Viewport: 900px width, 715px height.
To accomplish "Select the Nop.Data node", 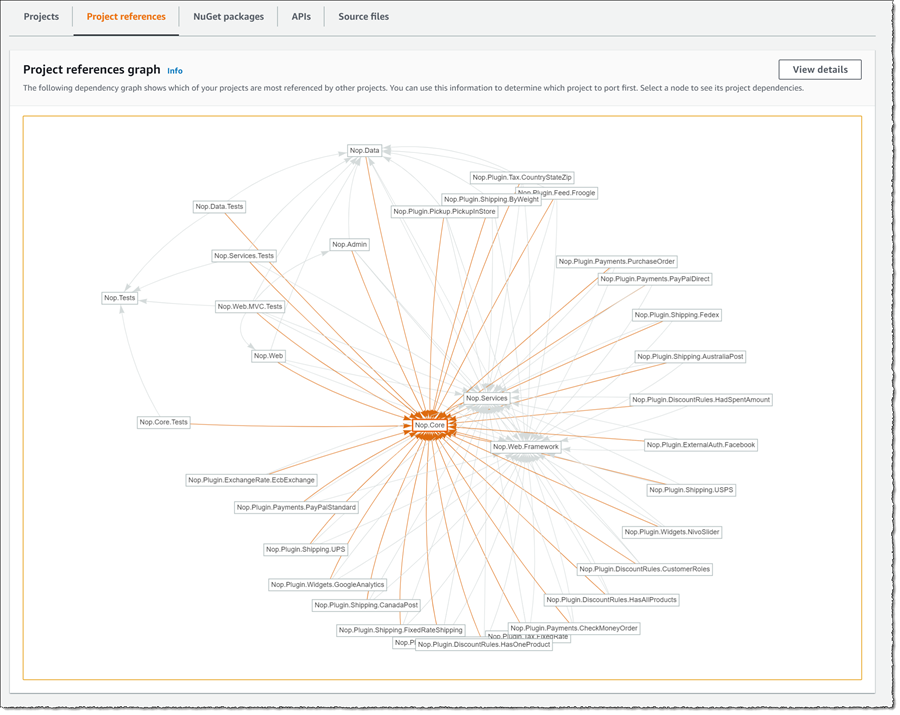I will pyautogui.click(x=364, y=150).
